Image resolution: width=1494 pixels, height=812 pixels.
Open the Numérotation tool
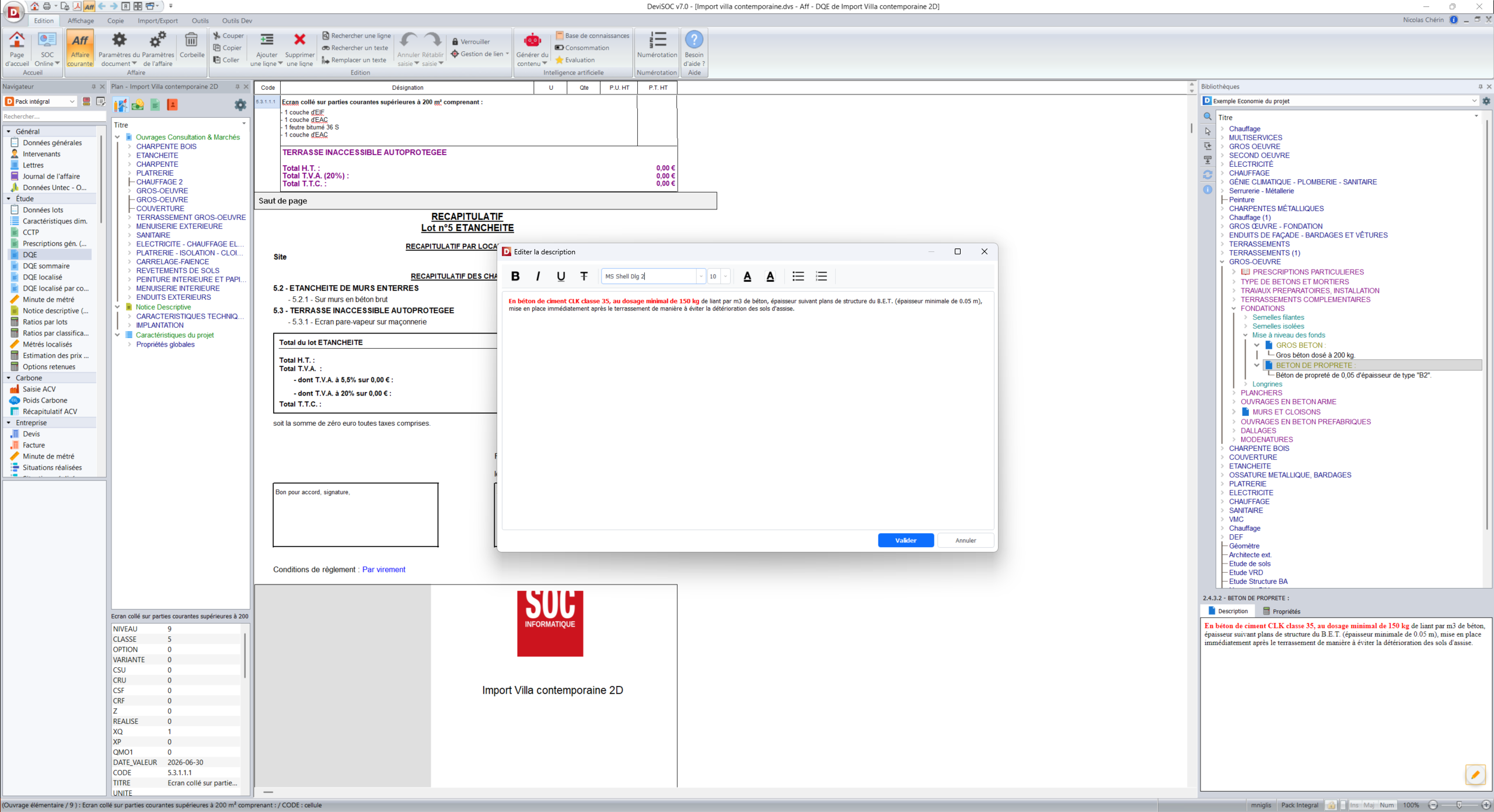pyautogui.click(x=657, y=45)
